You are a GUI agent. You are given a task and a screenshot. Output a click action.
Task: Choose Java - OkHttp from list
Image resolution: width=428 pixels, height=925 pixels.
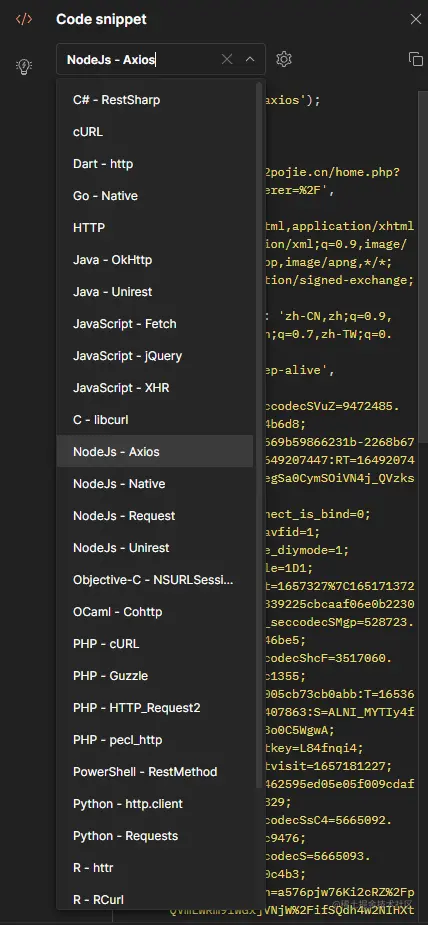pyautogui.click(x=155, y=260)
